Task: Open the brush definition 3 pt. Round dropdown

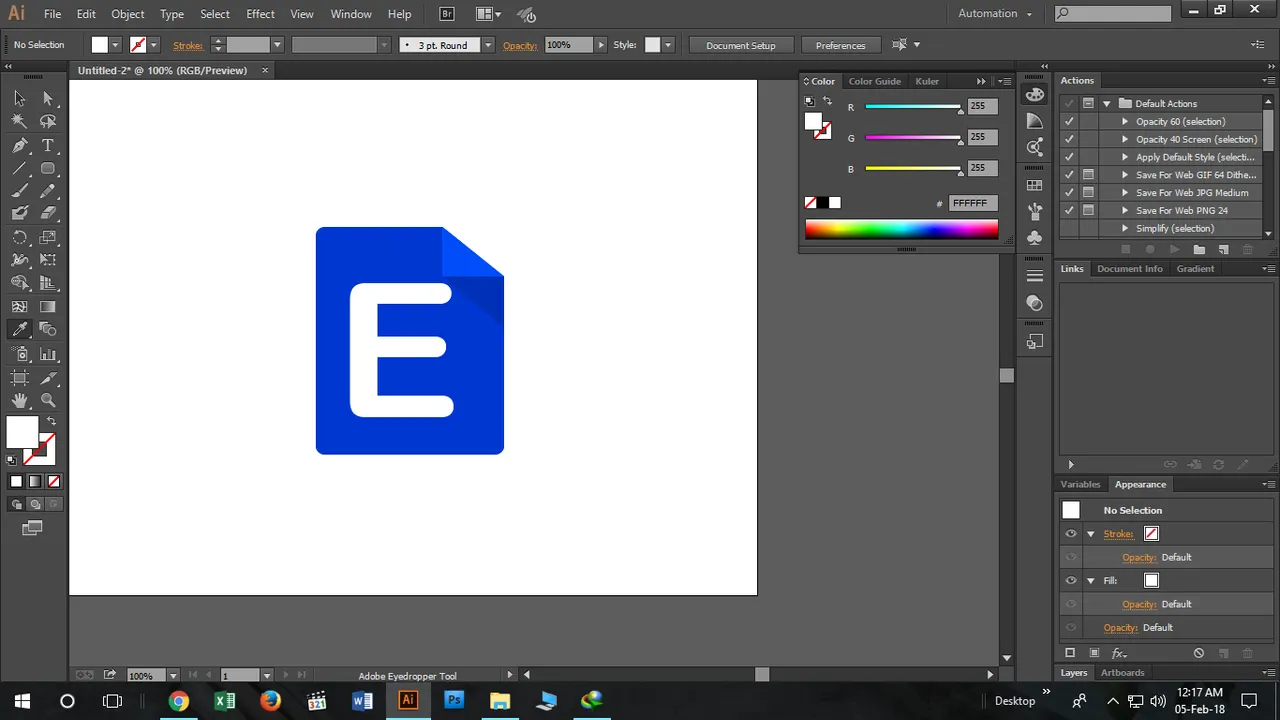Action: pos(488,45)
